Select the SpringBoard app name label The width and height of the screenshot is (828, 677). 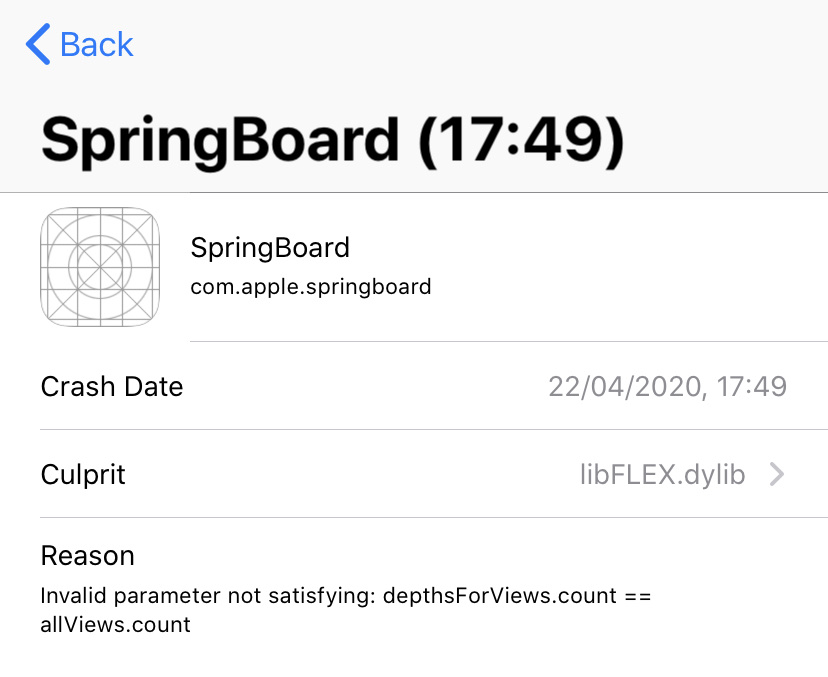270,248
